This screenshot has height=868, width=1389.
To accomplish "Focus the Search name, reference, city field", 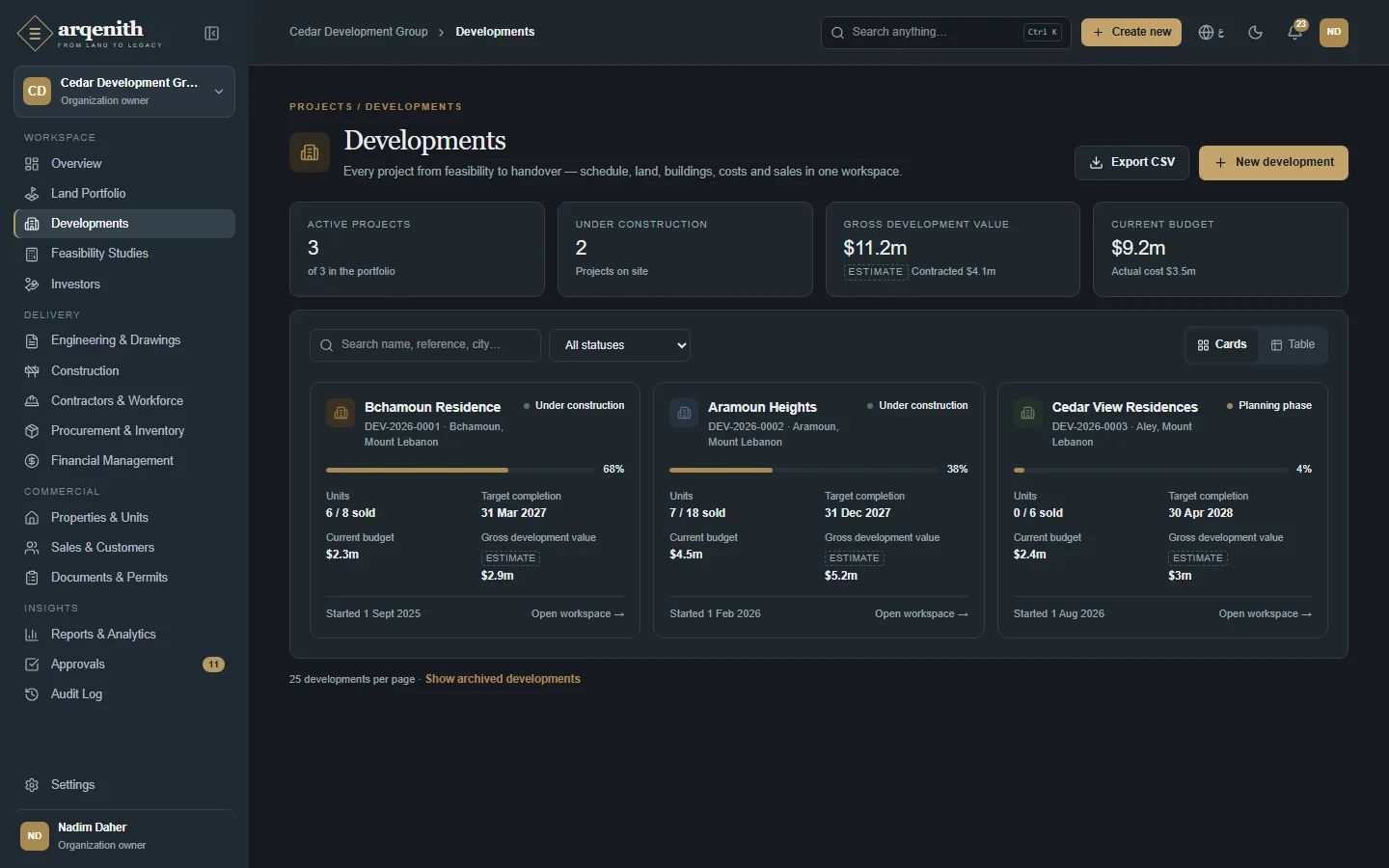I will click(x=425, y=345).
